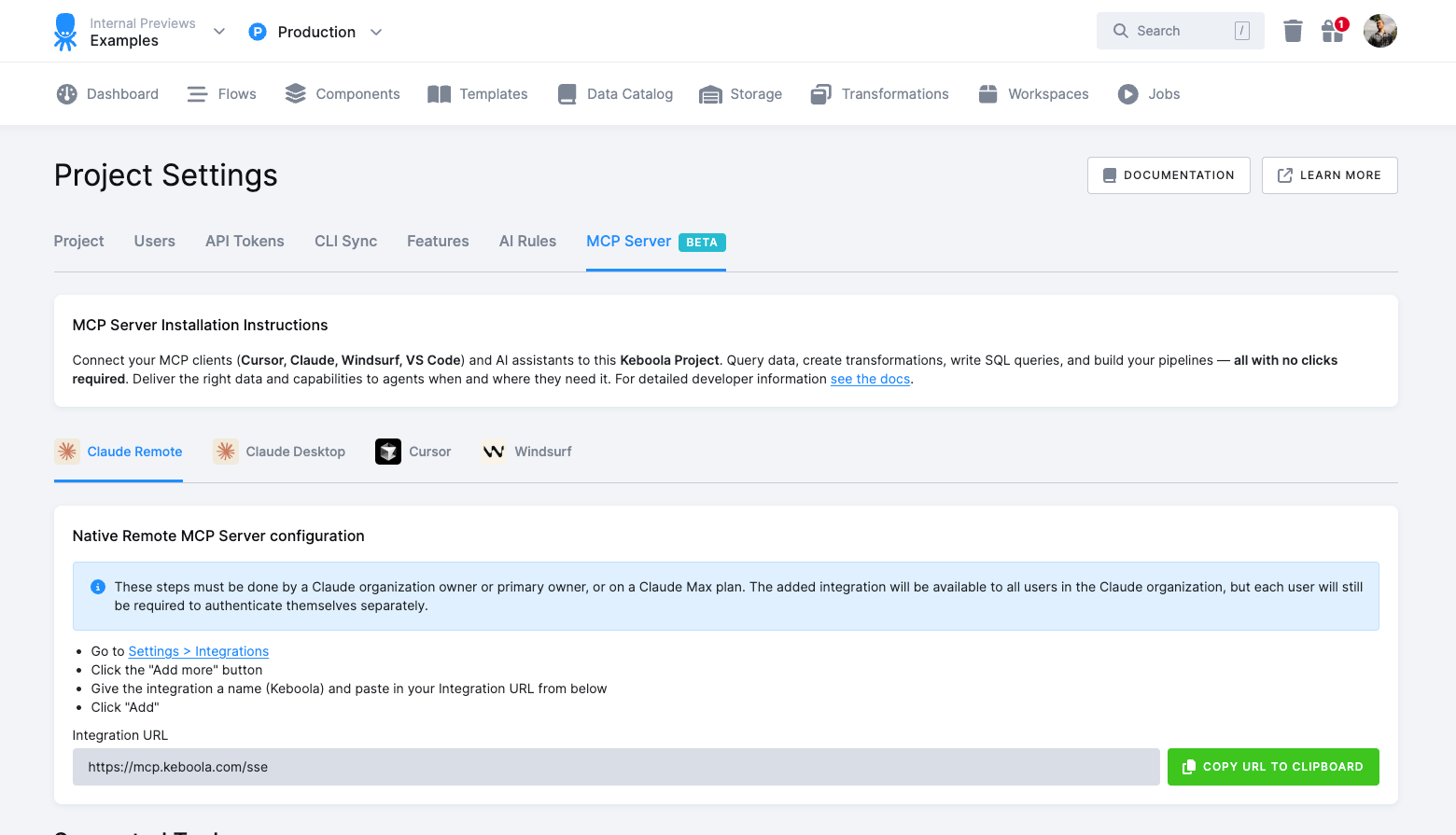The image size is (1456, 835).
Task: Go to Flows in navigation
Action: coord(222,94)
